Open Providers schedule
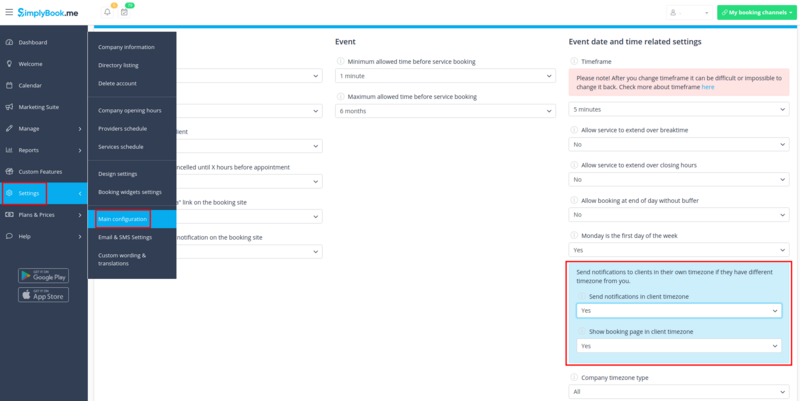 click(x=122, y=129)
